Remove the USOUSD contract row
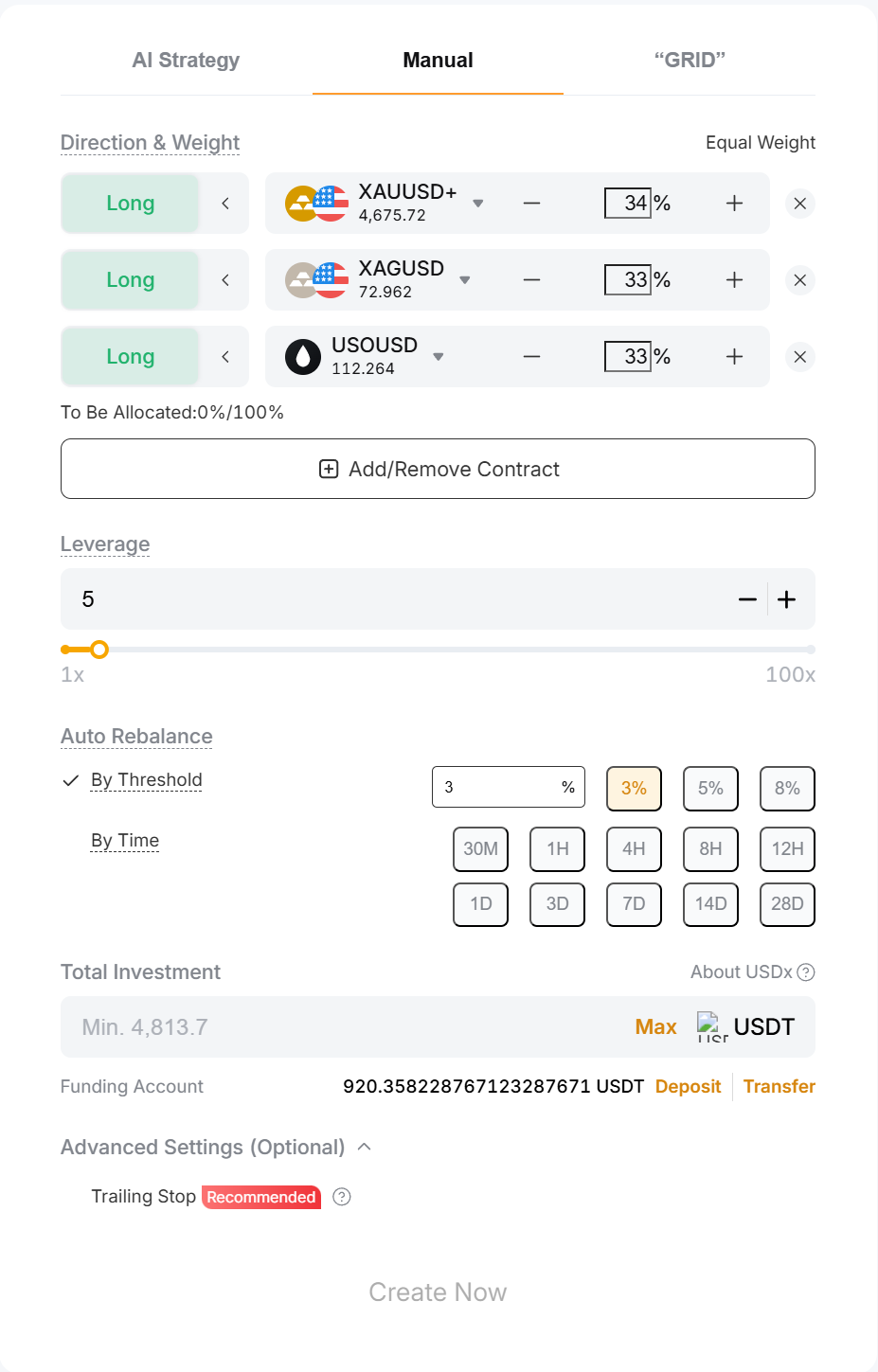 pos(800,357)
